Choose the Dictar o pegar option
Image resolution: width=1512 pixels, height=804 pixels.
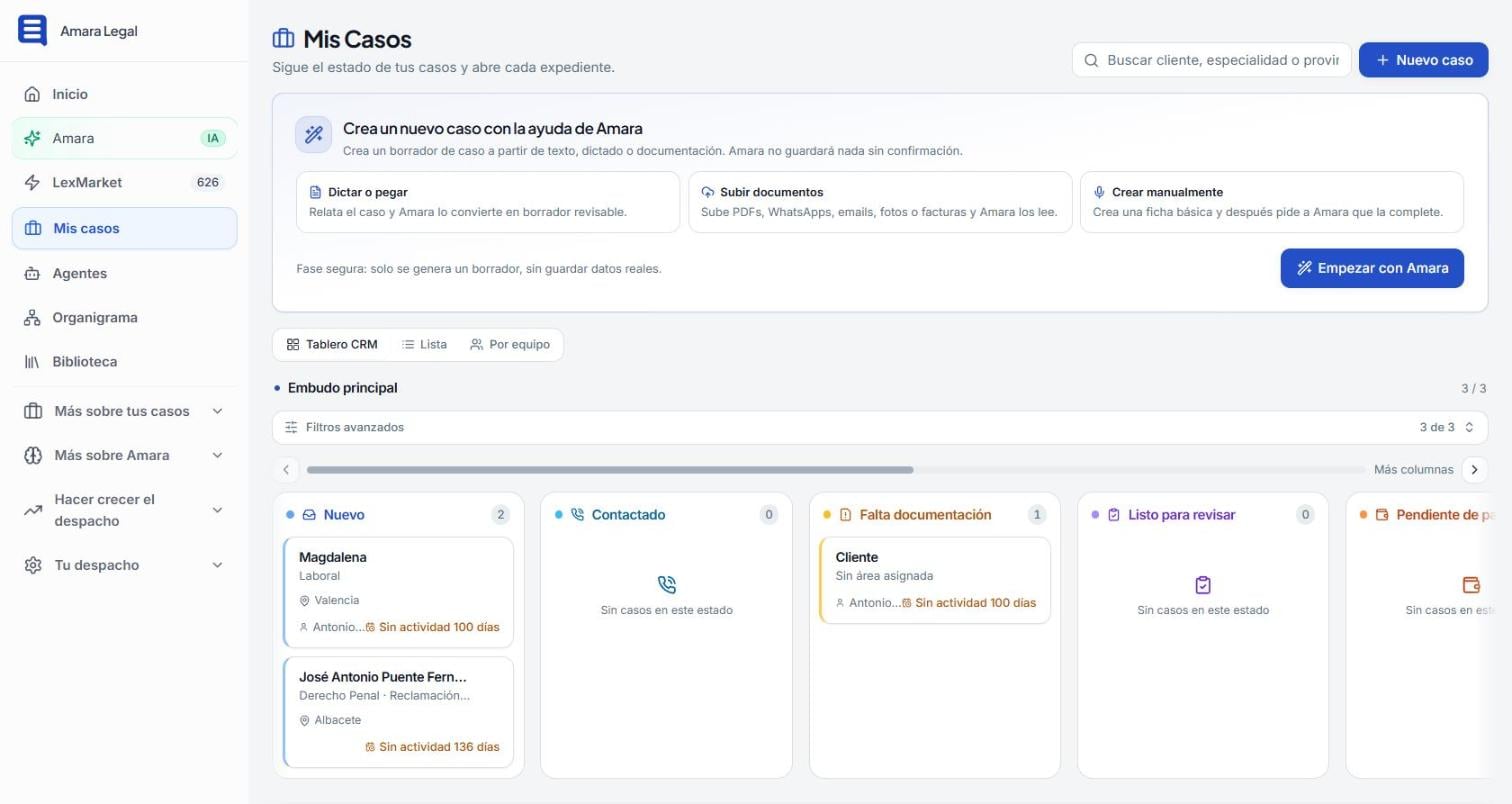tap(488, 202)
